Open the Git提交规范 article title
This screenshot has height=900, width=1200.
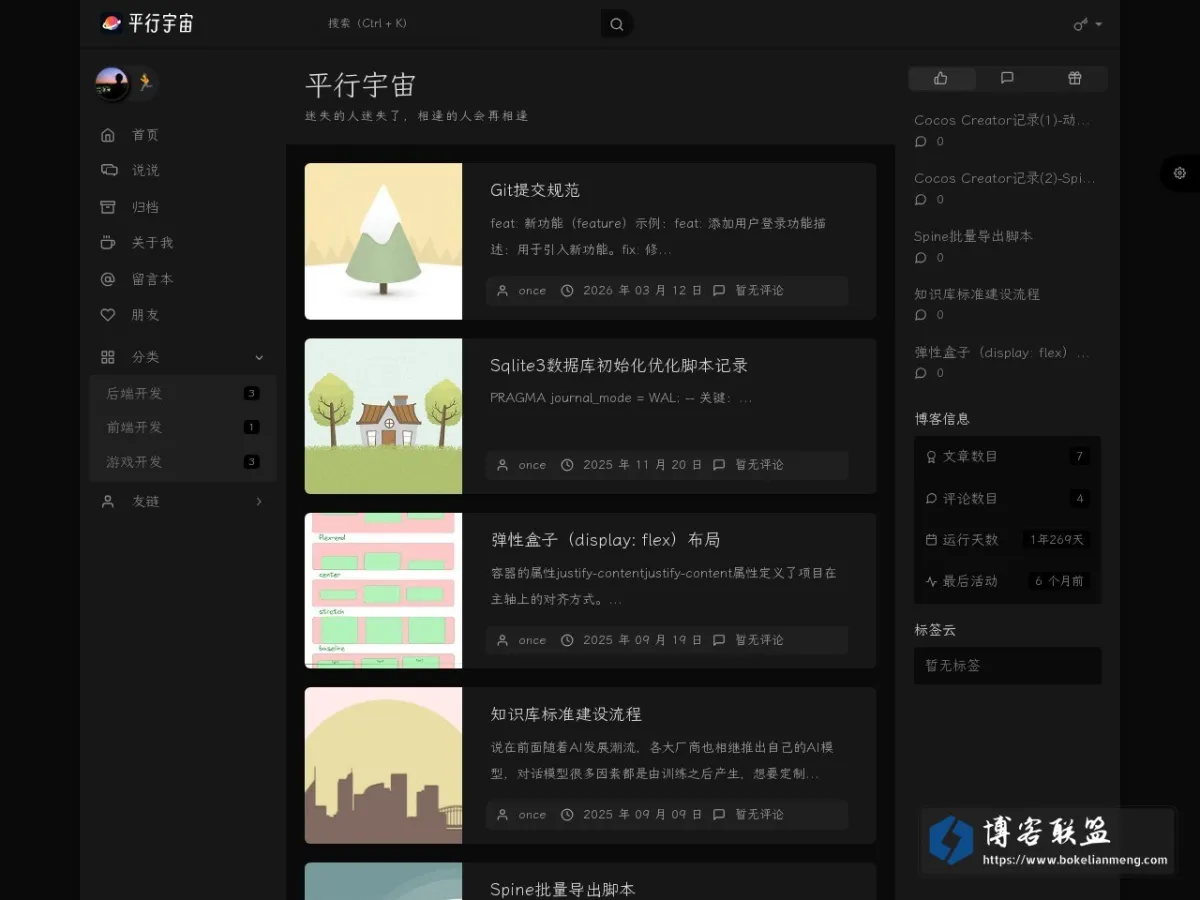[x=535, y=190]
